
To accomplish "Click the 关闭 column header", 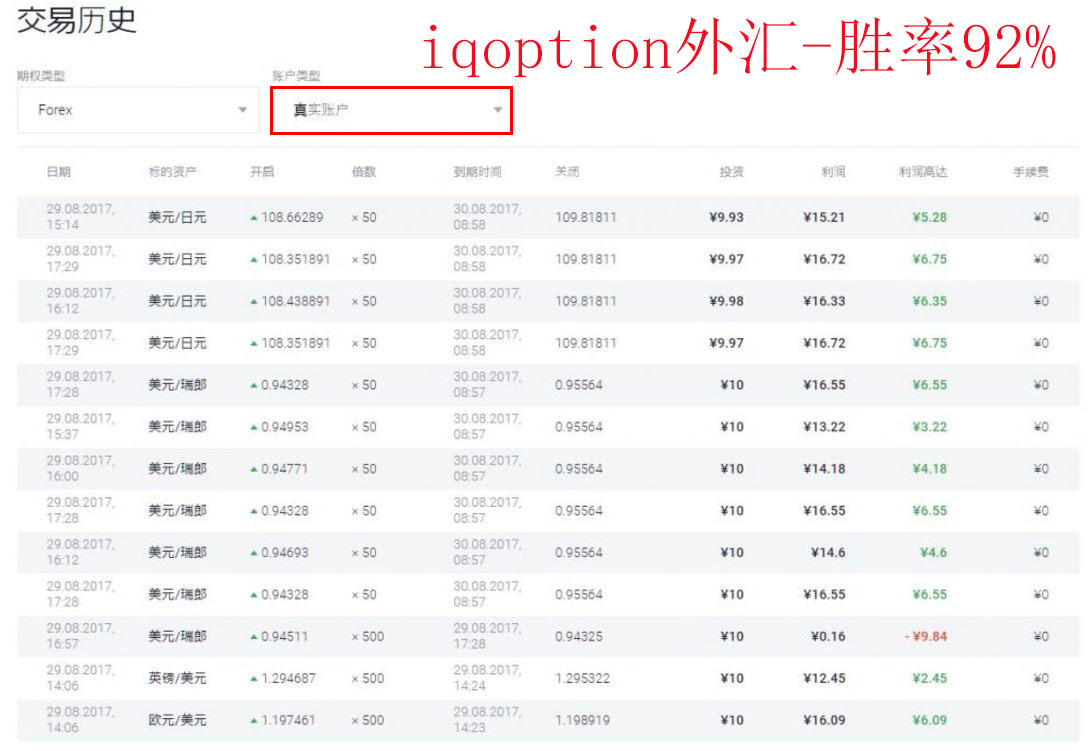I will coord(567,172).
